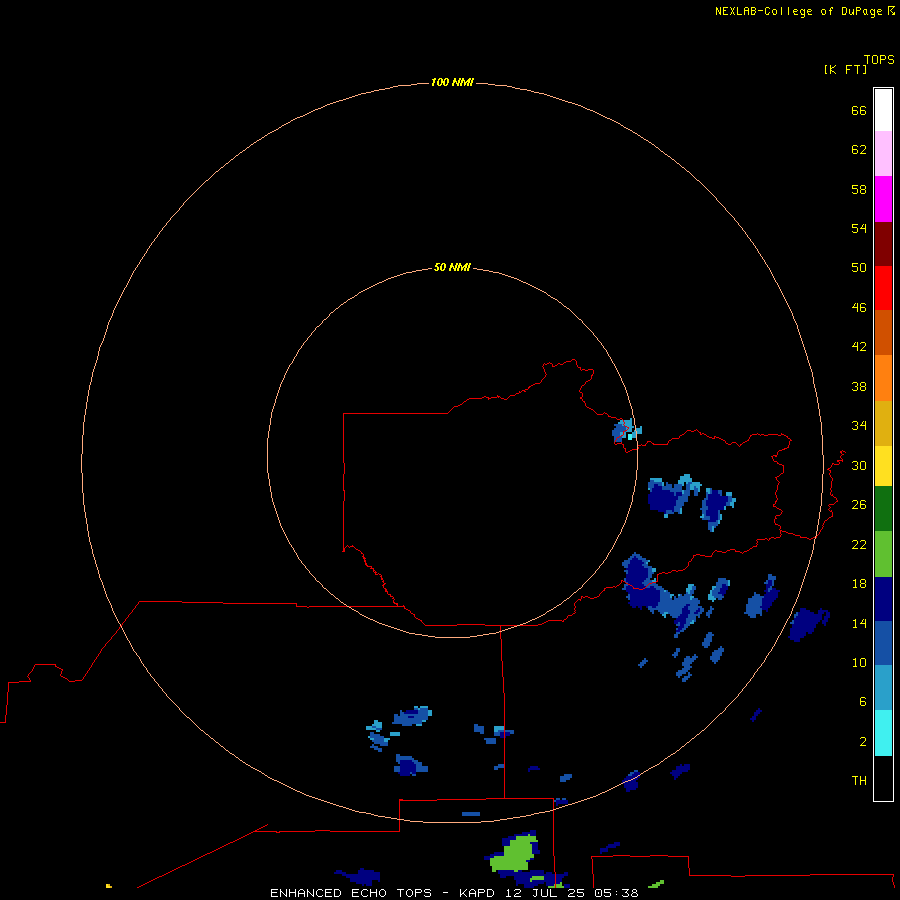Click the TOPS legend title
Screen dimensions: 900x900
click(879, 59)
